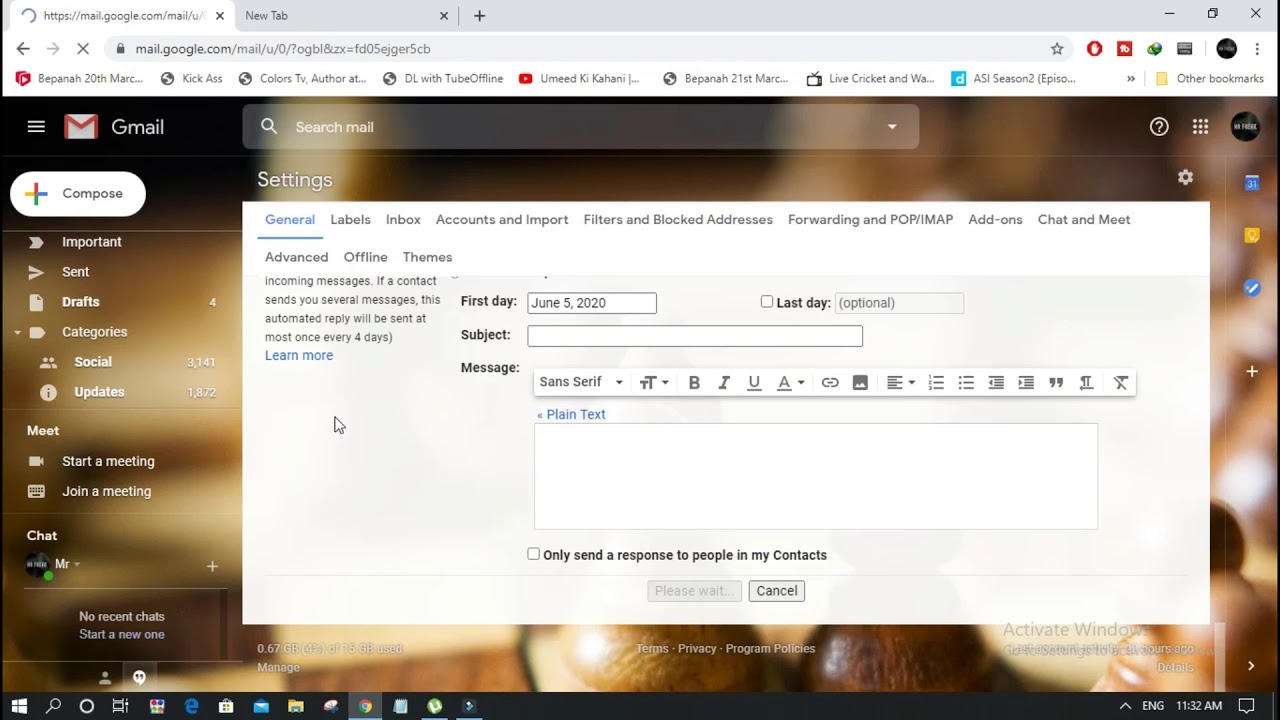Image resolution: width=1280 pixels, height=720 pixels.
Task: Click the Gmail logo
Action: pos(114,127)
